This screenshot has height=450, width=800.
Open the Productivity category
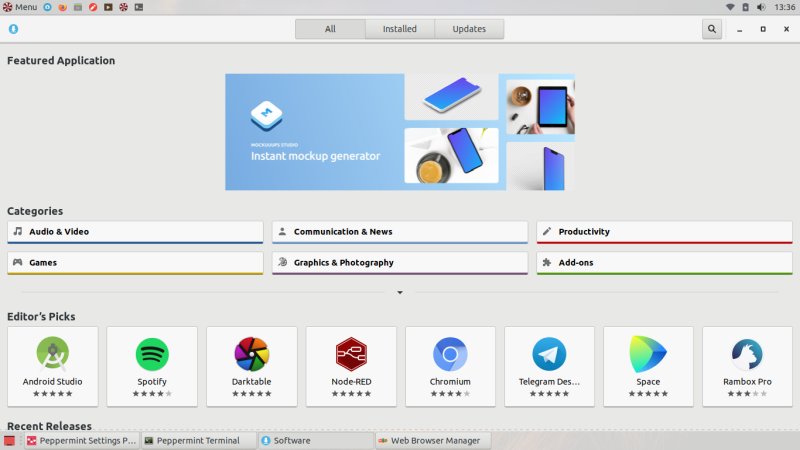pos(664,232)
